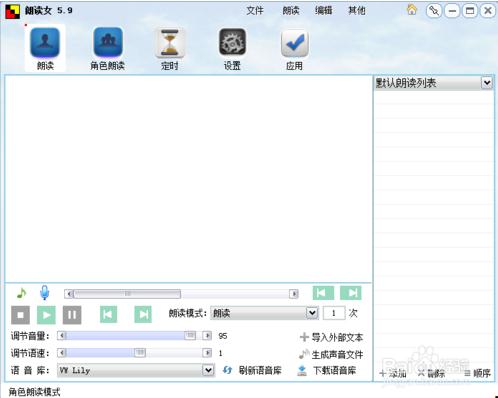Click the right arrow of the volume slider
This screenshot has height=398, width=498.
coord(207,335)
